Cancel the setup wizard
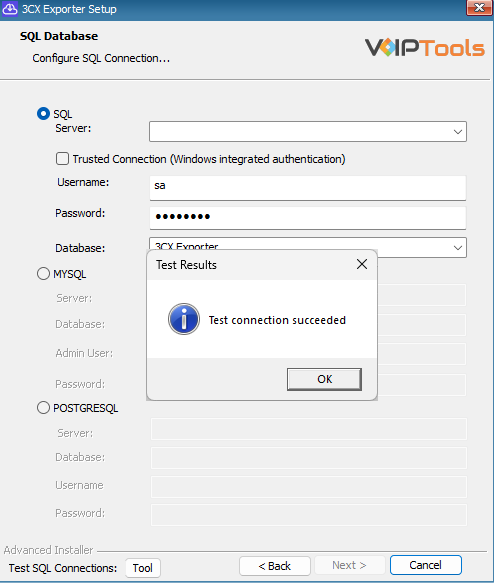494x583 pixels. tap(426, 565)
